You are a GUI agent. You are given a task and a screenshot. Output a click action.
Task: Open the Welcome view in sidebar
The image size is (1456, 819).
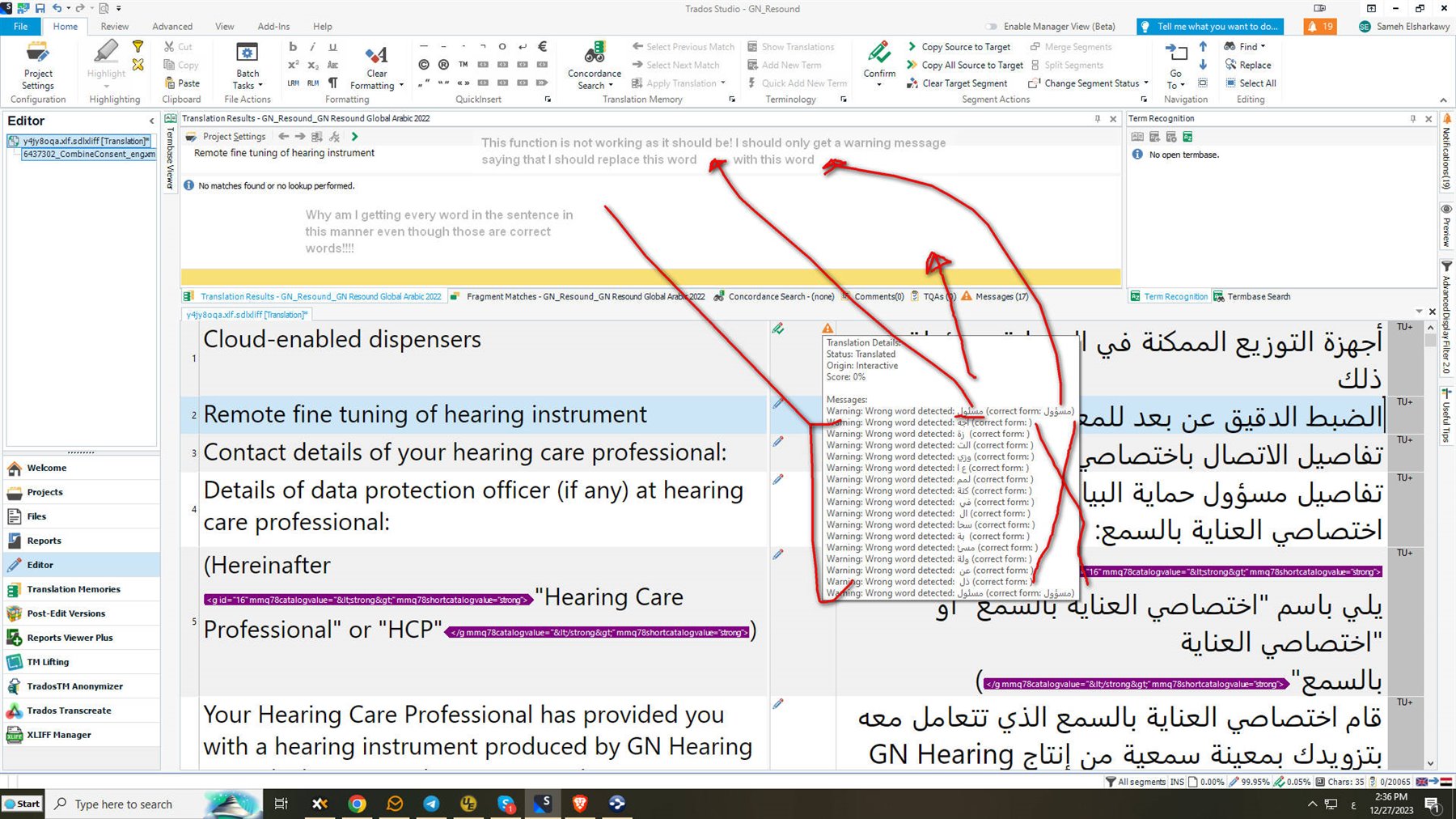click(x=81, y=468)
